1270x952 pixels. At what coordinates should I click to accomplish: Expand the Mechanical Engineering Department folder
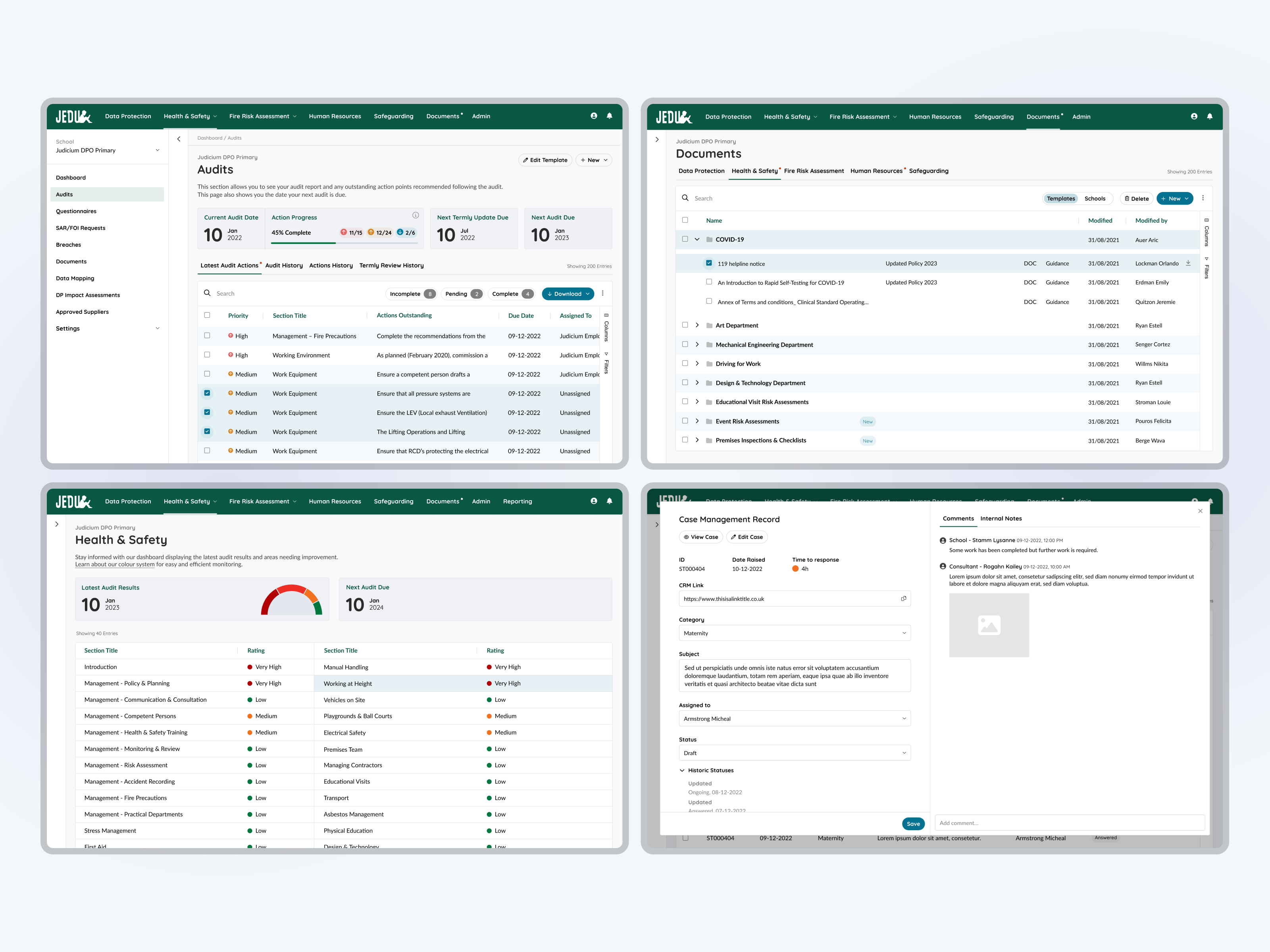click(x=697, y=344)
